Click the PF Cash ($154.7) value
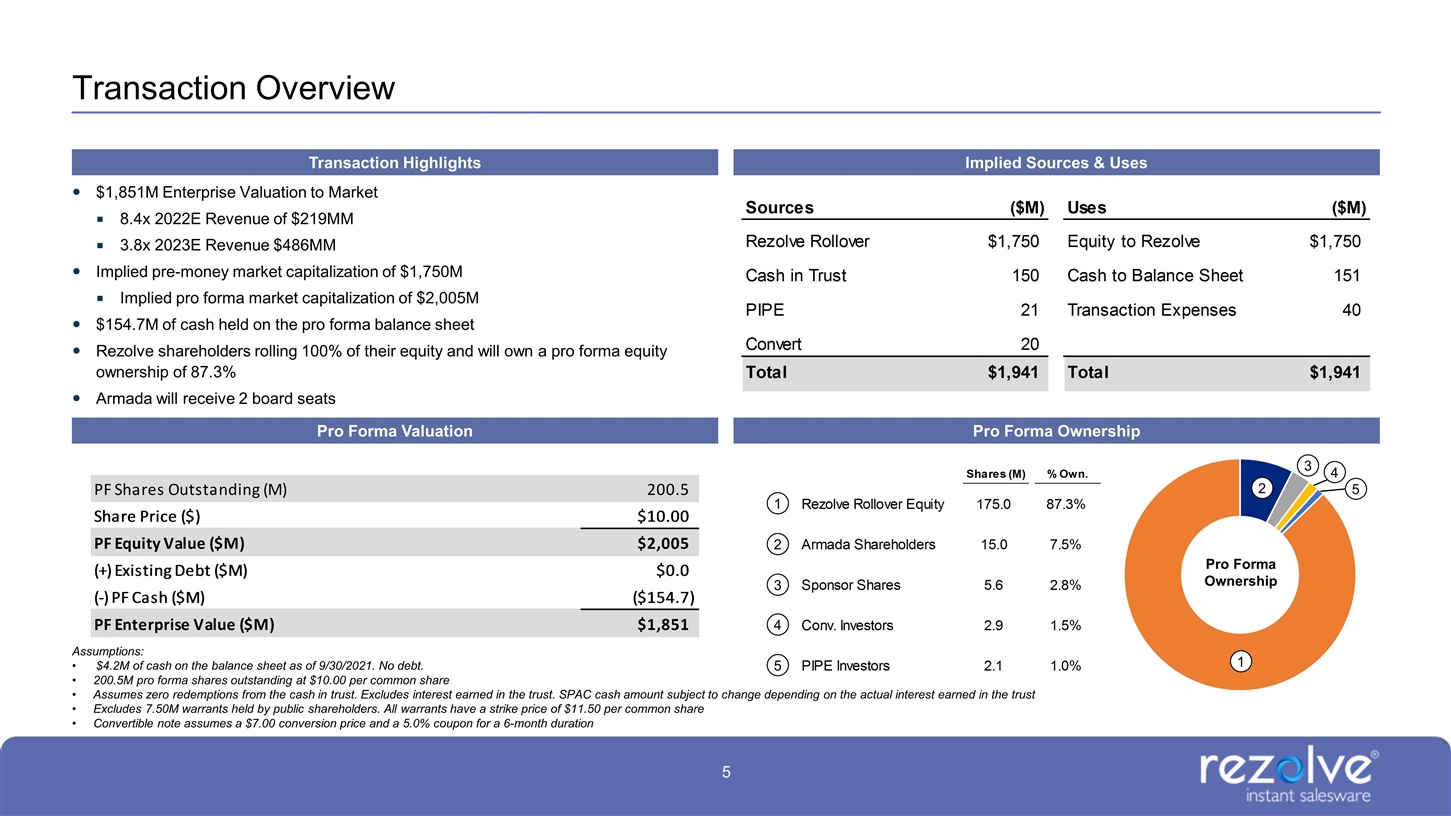 tap(663, 597)
